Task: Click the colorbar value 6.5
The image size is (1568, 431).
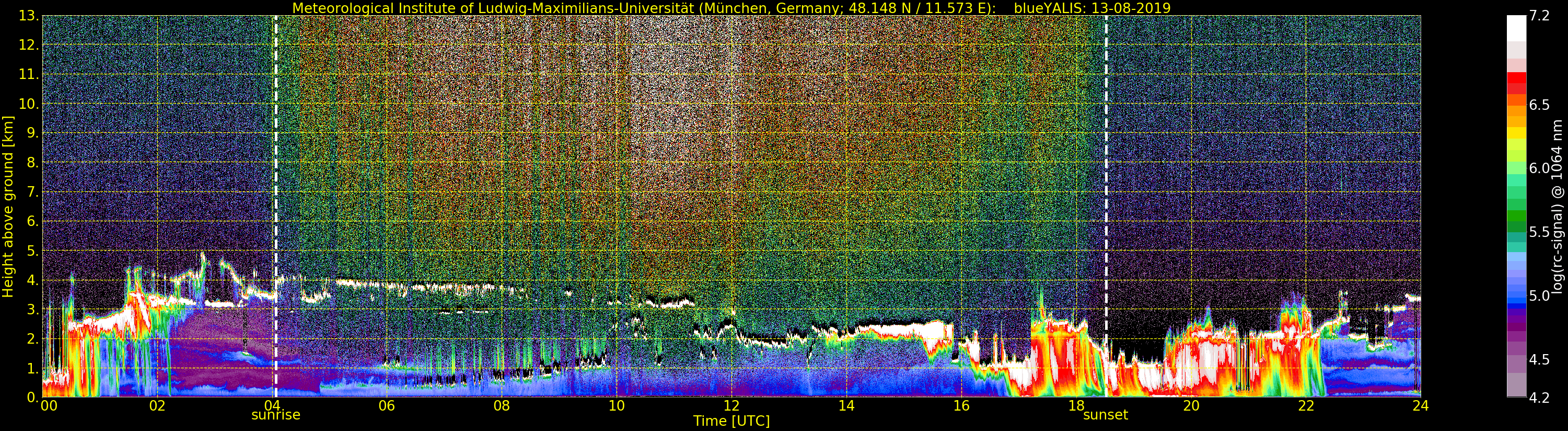Action: 1539,105
